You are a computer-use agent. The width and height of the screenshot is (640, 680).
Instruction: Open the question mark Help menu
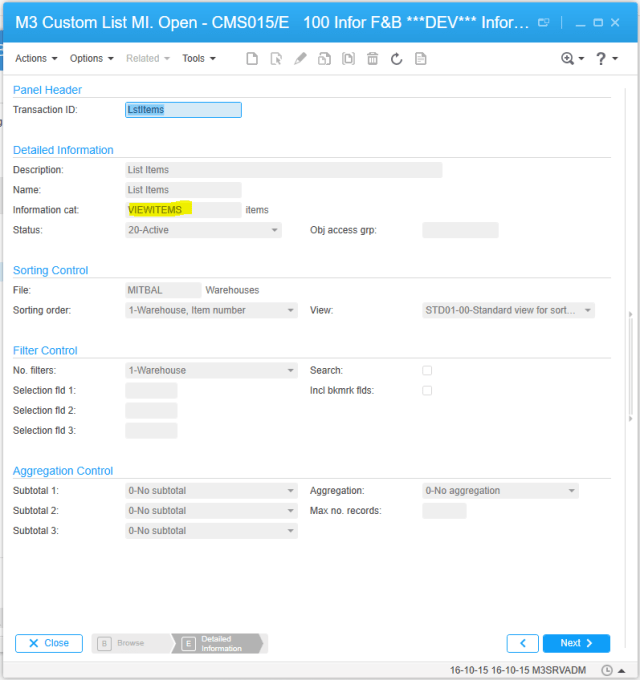click(606, 59)
